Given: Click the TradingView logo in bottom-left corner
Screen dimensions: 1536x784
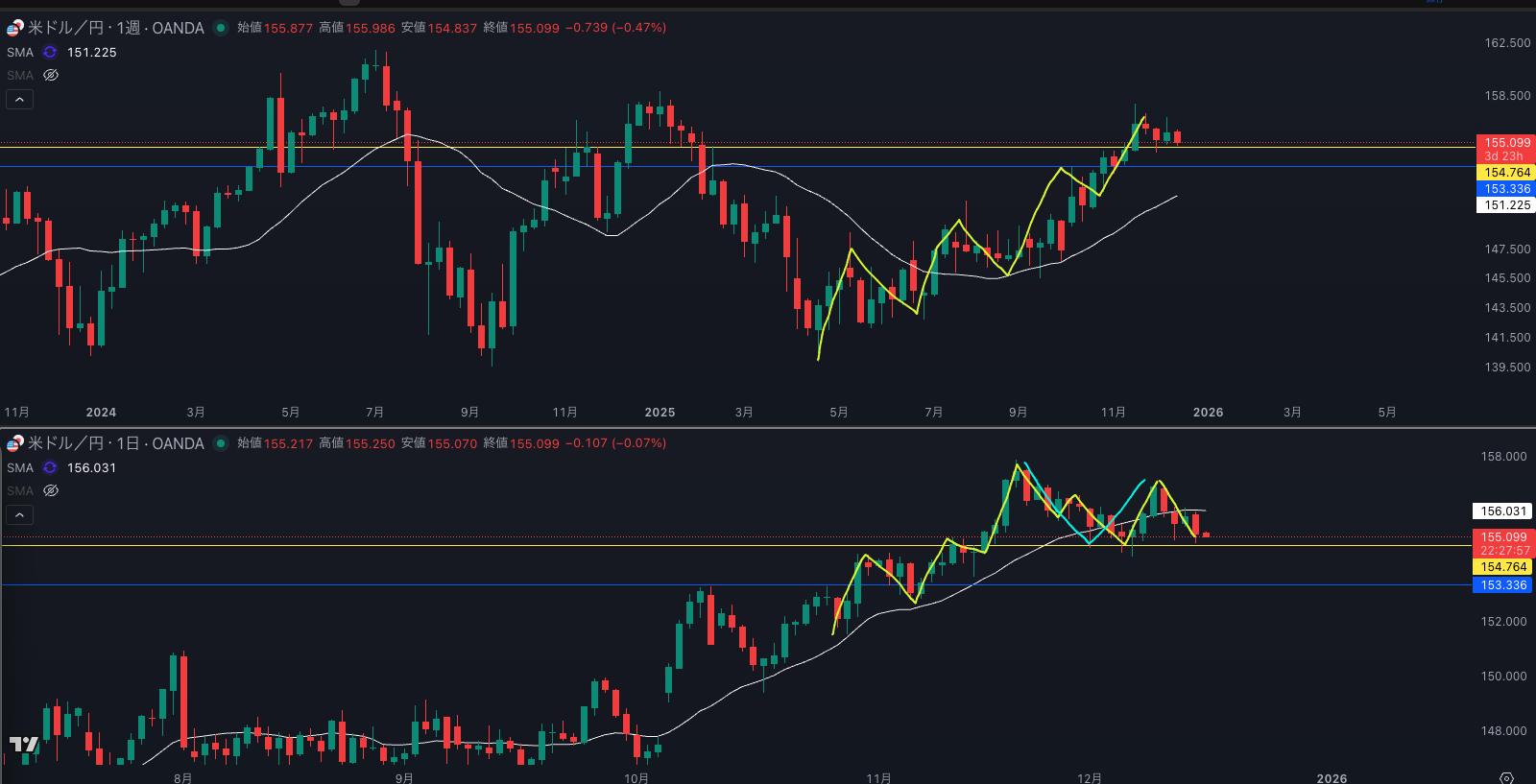Looking at the screenshot, I should coord(24,745).
